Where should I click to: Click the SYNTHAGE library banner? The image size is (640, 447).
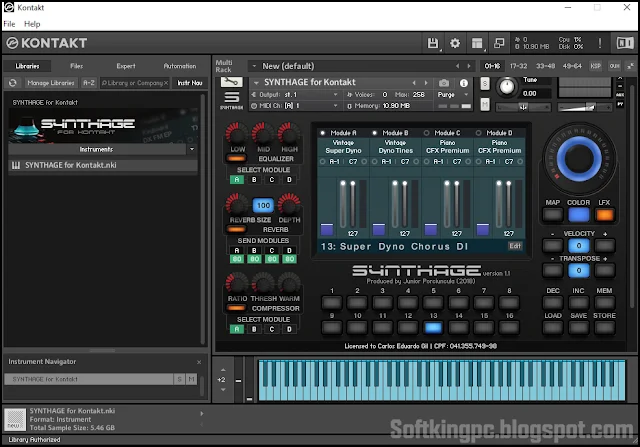coord(104,125)
